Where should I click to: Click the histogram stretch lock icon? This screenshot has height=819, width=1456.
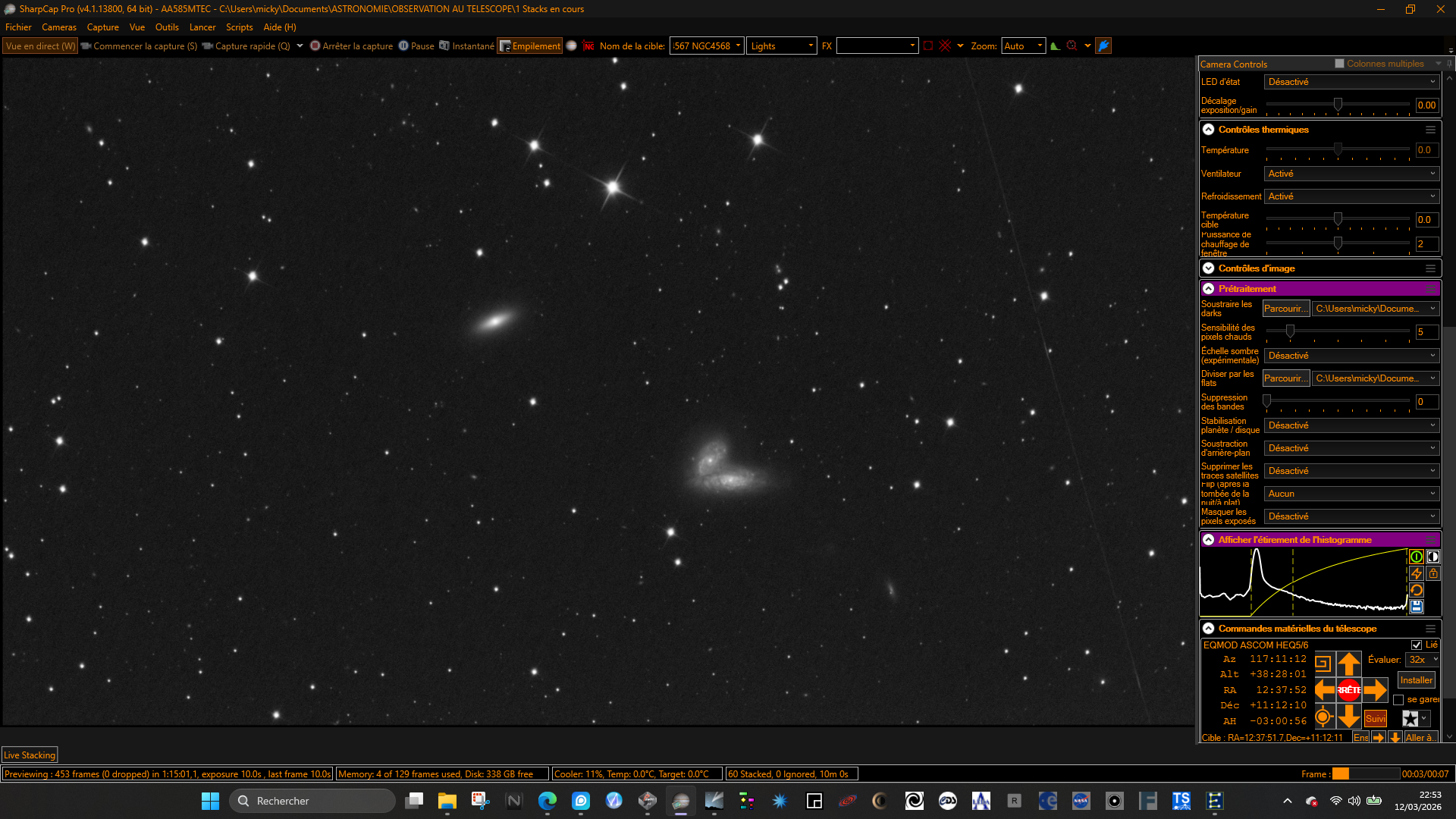click(x=1432, y=573)
